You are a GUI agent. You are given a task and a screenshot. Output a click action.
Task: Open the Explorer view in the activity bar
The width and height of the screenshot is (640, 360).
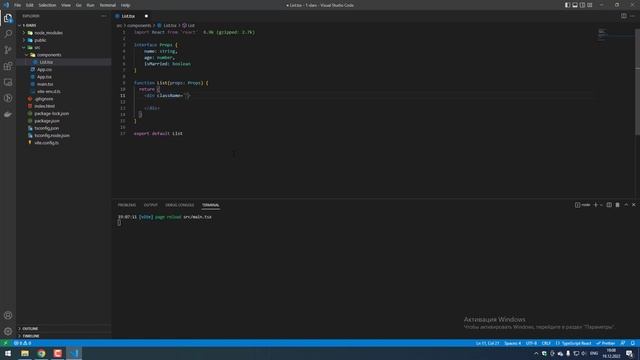(x=8, y=18)
